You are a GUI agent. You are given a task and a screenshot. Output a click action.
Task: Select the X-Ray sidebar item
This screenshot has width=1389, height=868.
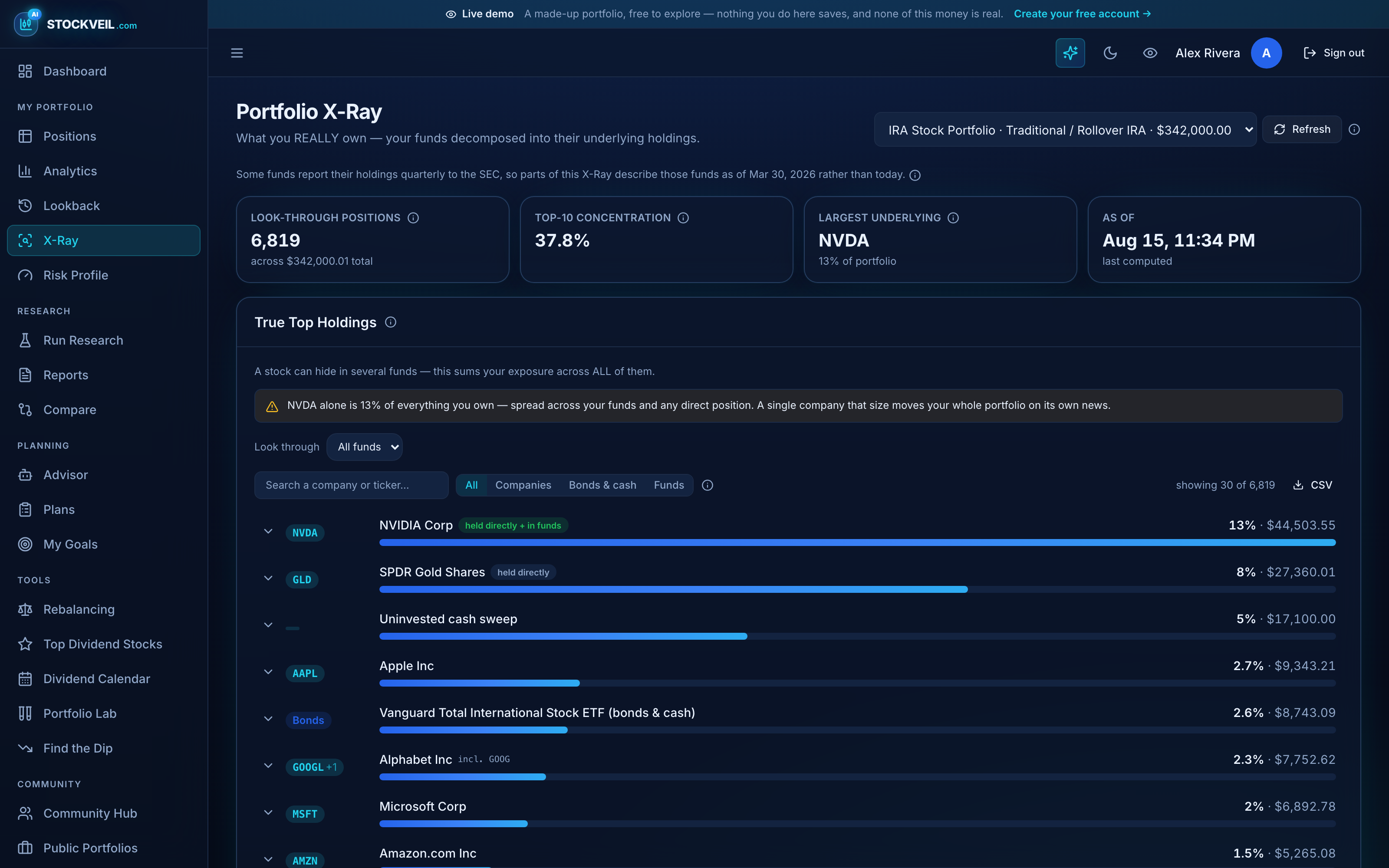click(103, 240)
